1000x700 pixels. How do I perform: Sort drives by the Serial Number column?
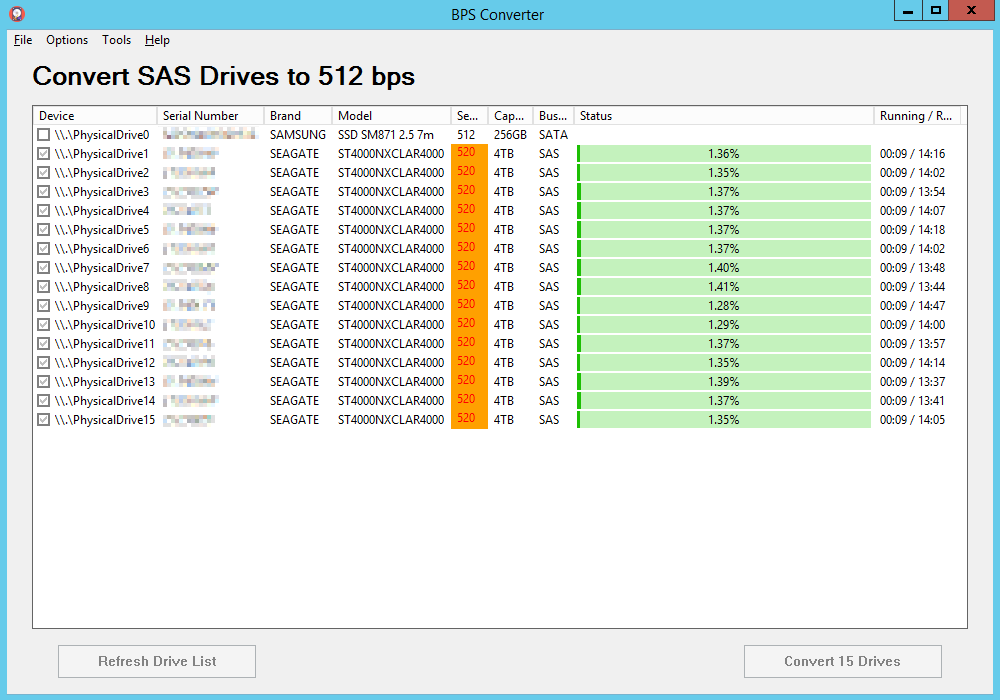coord(209,115)
